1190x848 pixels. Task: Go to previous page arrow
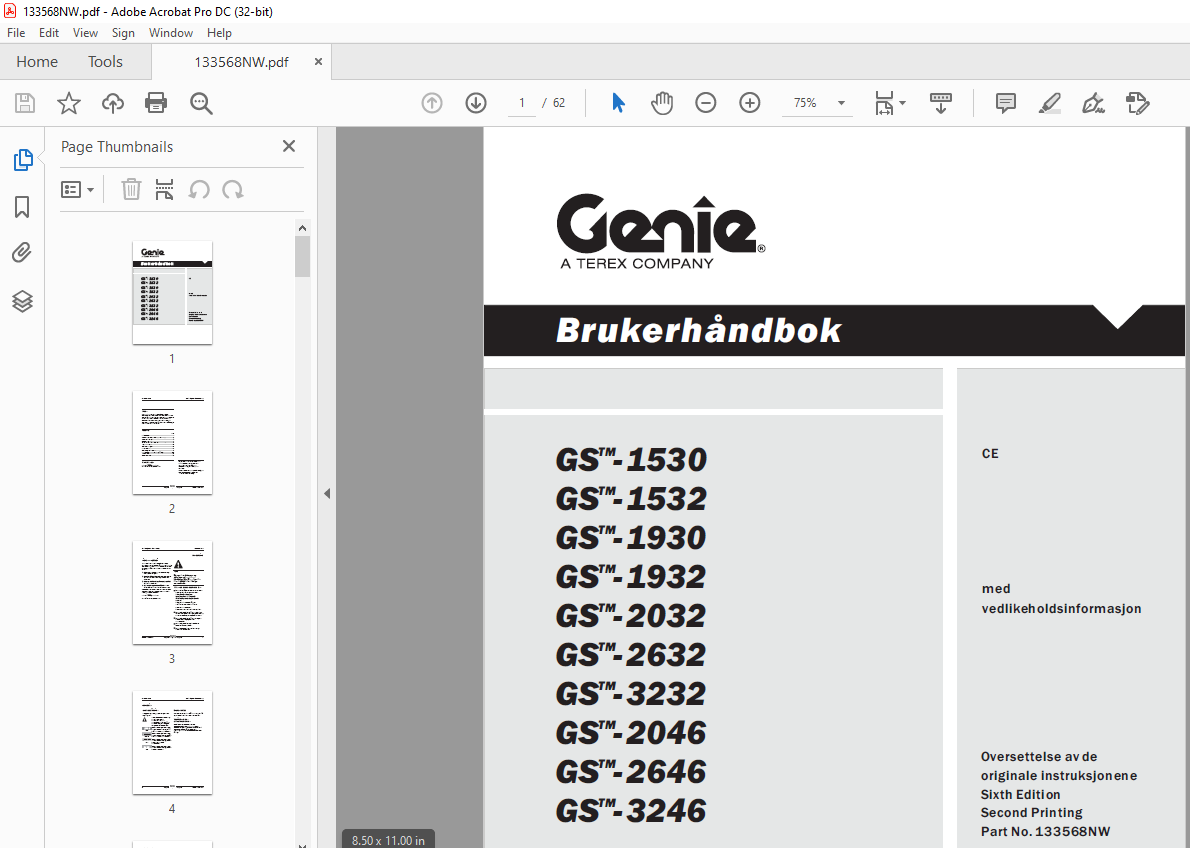click(432, 102)
